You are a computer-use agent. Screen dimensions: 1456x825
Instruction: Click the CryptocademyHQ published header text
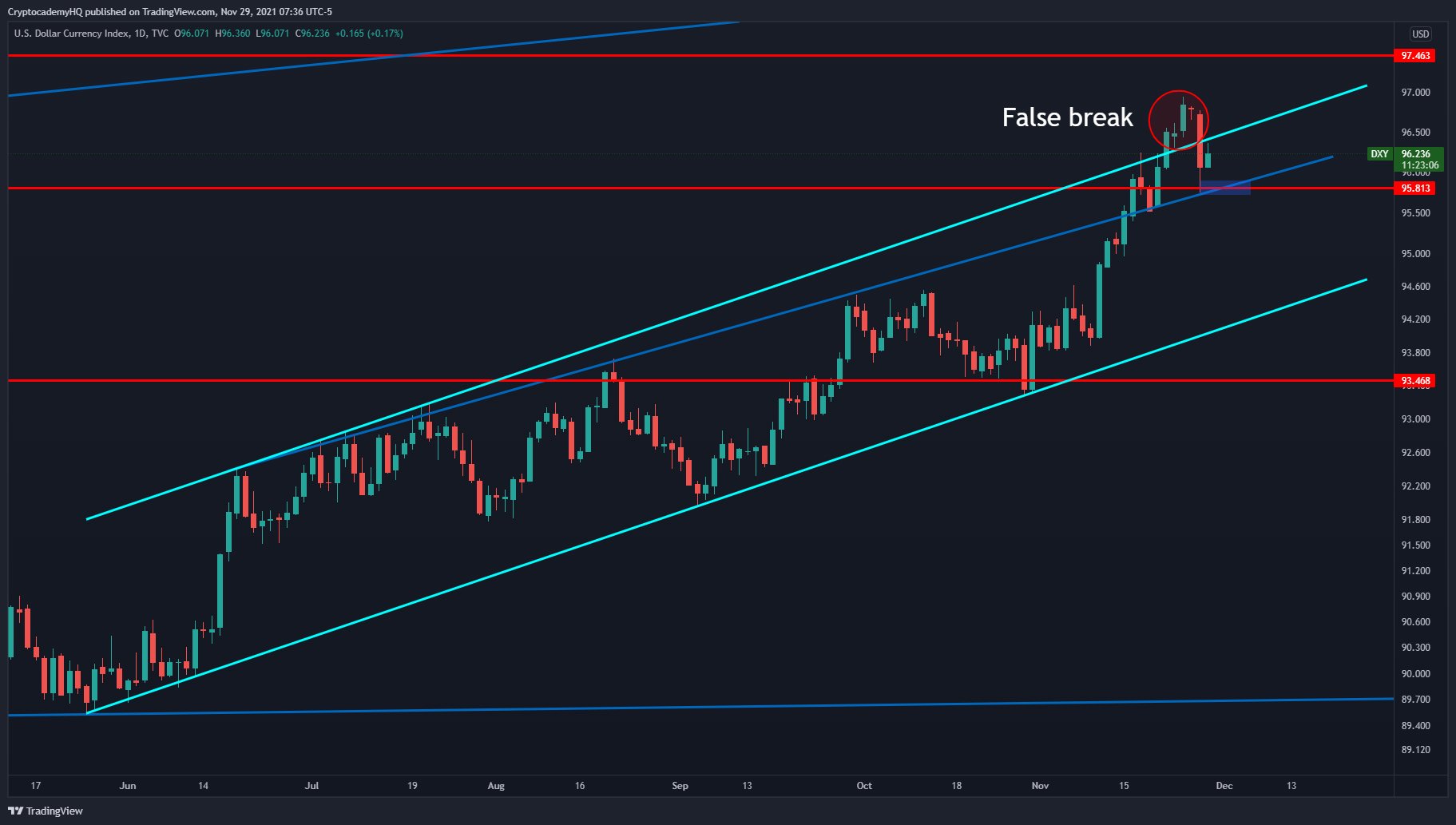(169, 12)
